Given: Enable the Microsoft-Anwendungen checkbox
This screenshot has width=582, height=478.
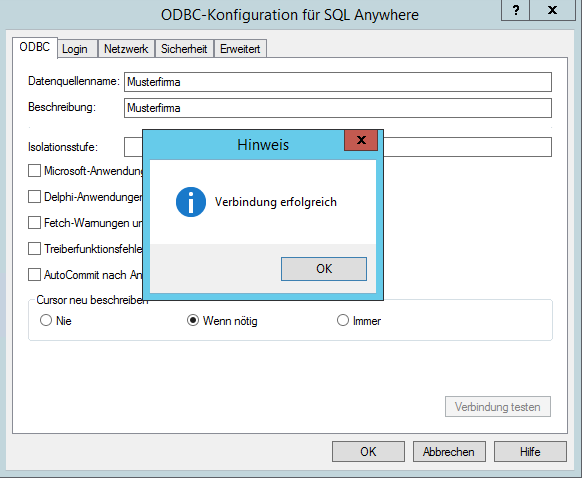Looking at the screenshot, I should point(35,171).
